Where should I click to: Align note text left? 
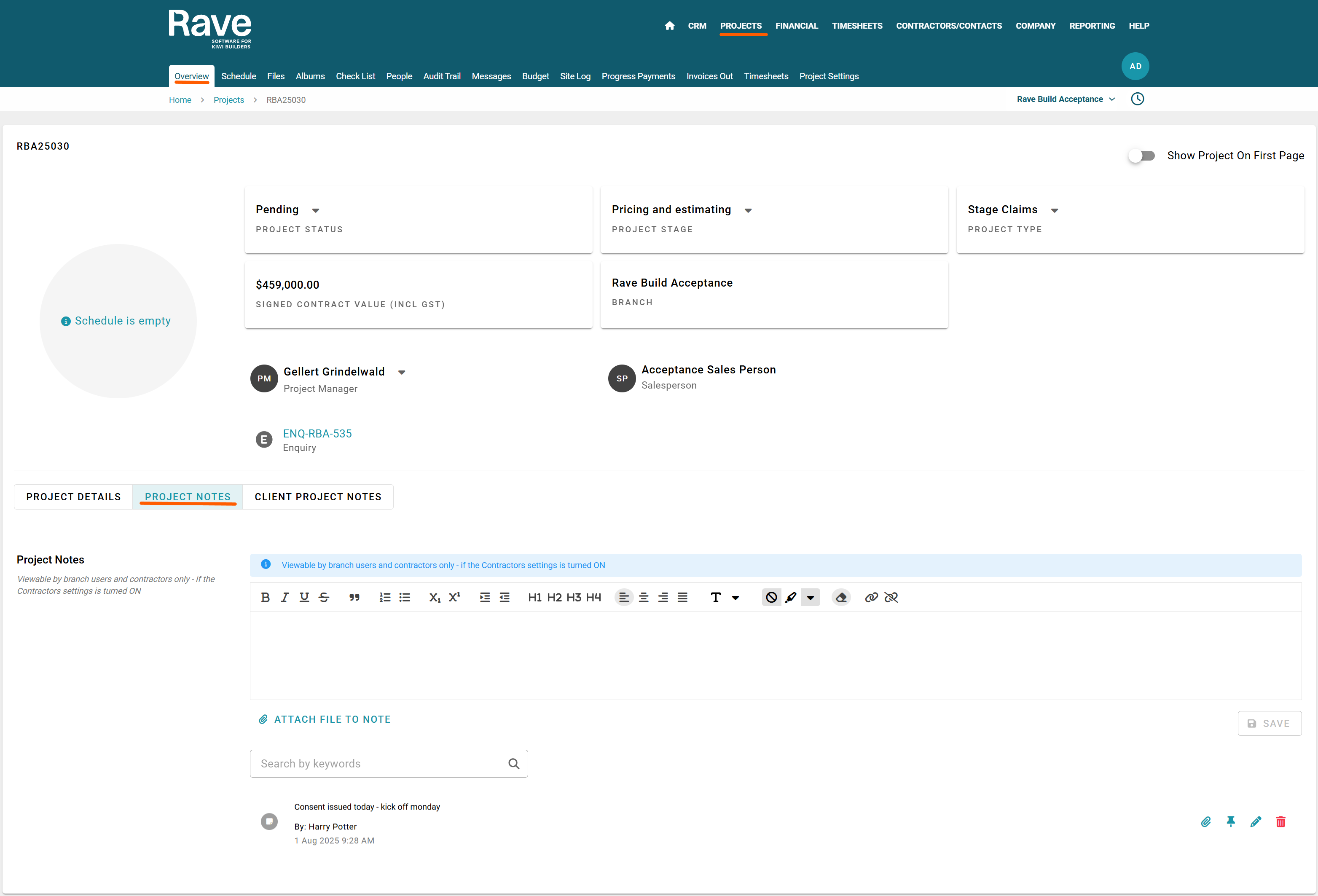coord(624,597)
